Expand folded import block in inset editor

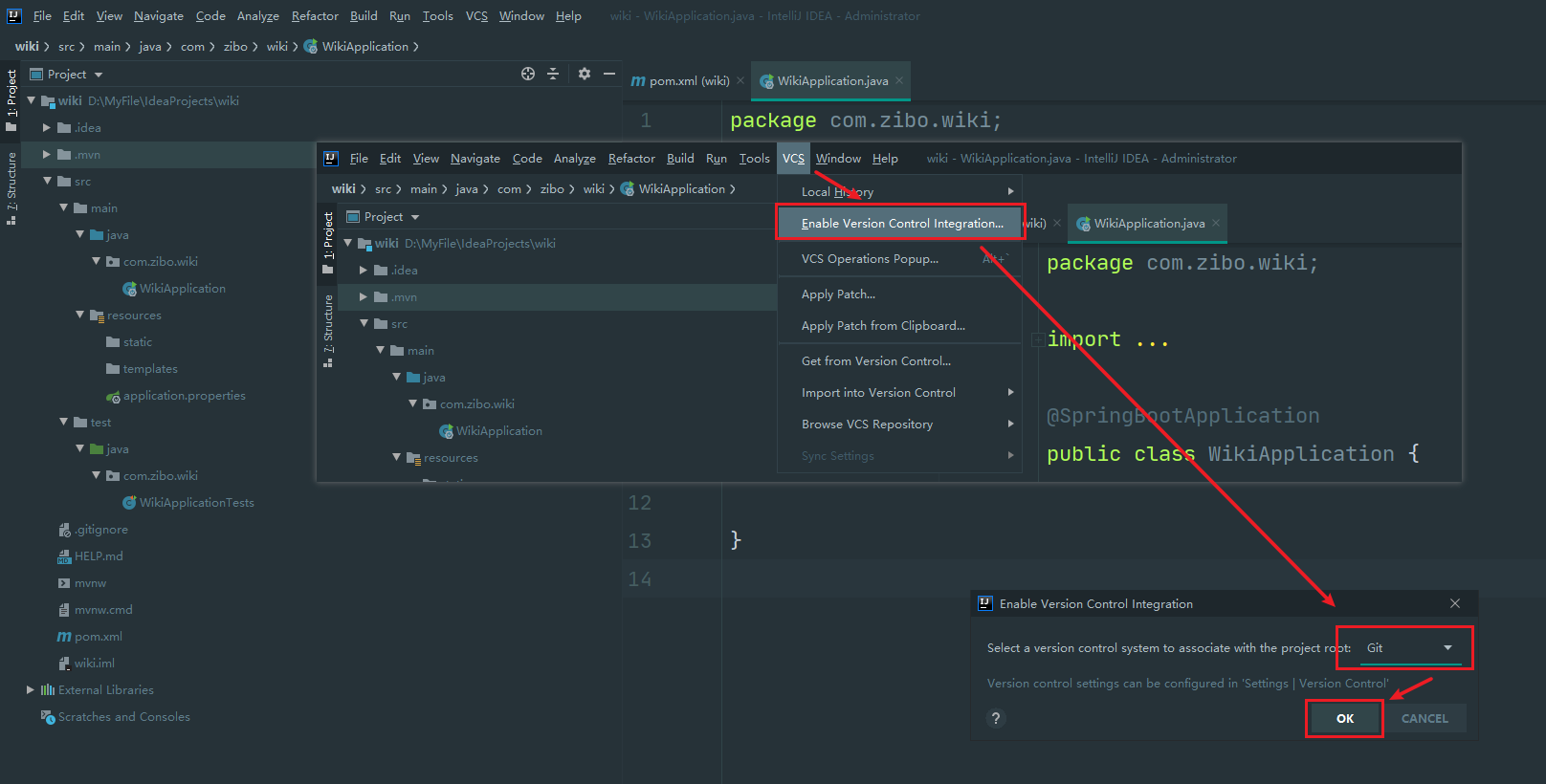point(1037,339)
